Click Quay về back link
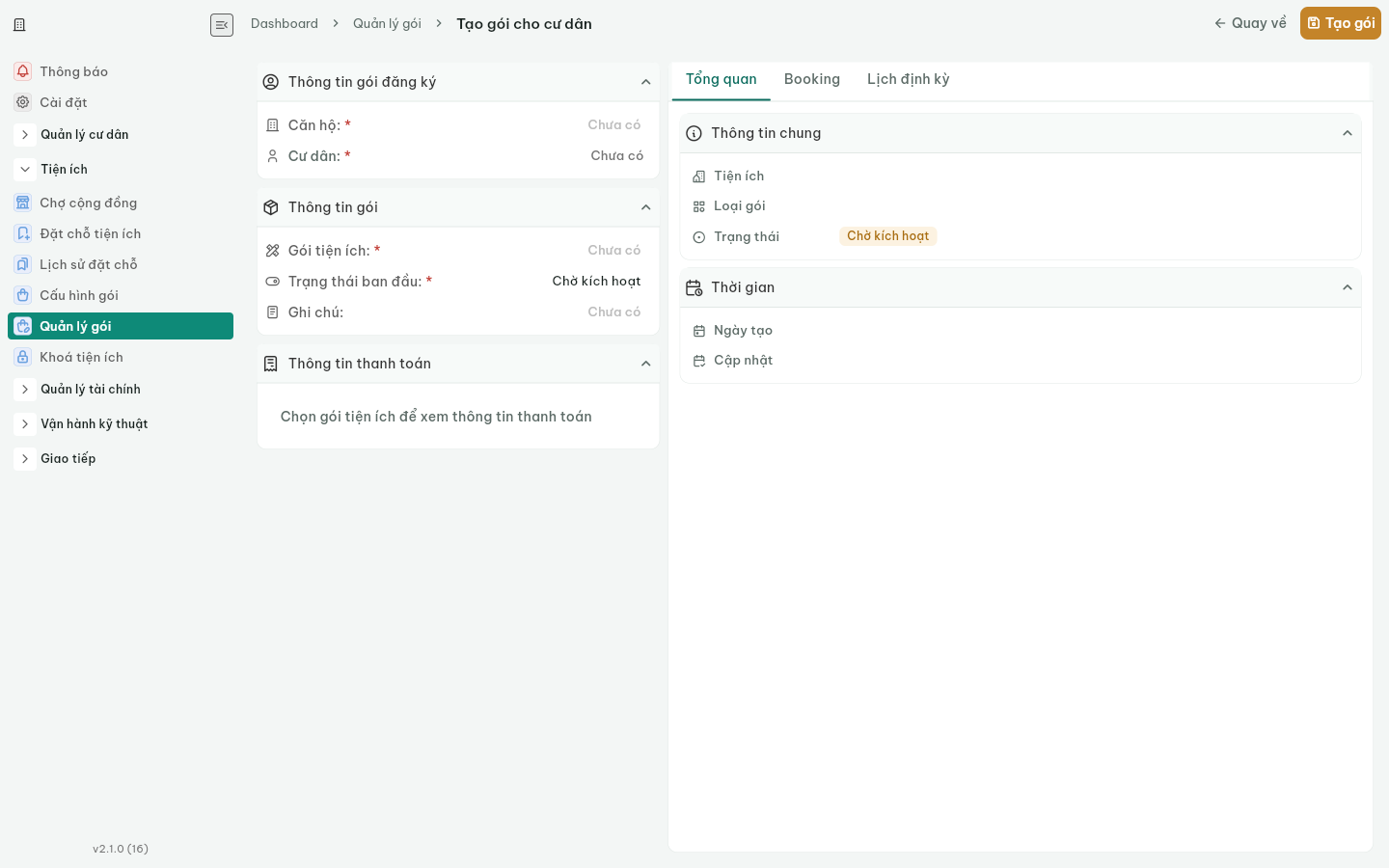The height and width of the screenshot is (868, 1389). point(1250,23)
